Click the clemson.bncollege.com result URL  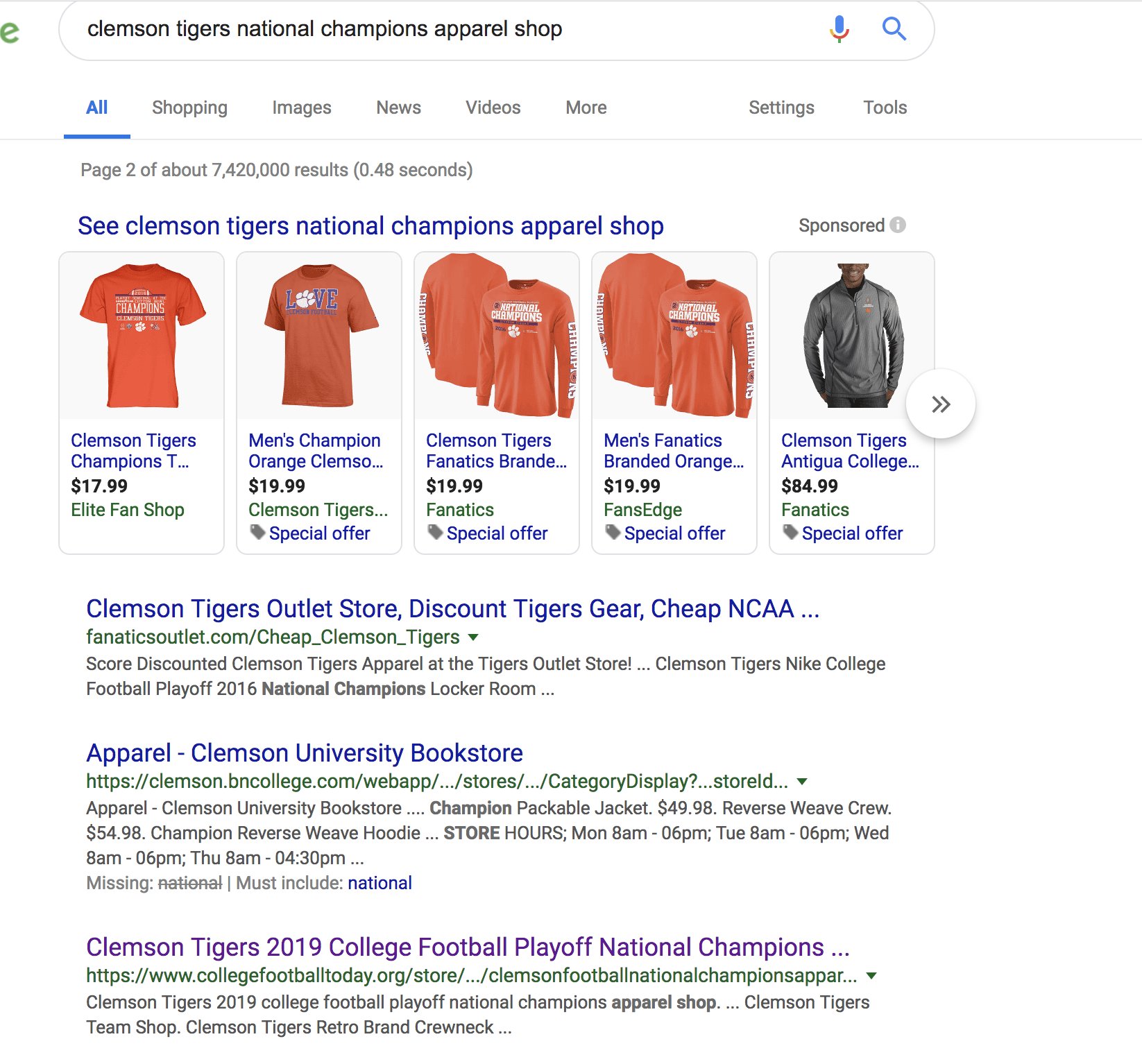(437, 781)
